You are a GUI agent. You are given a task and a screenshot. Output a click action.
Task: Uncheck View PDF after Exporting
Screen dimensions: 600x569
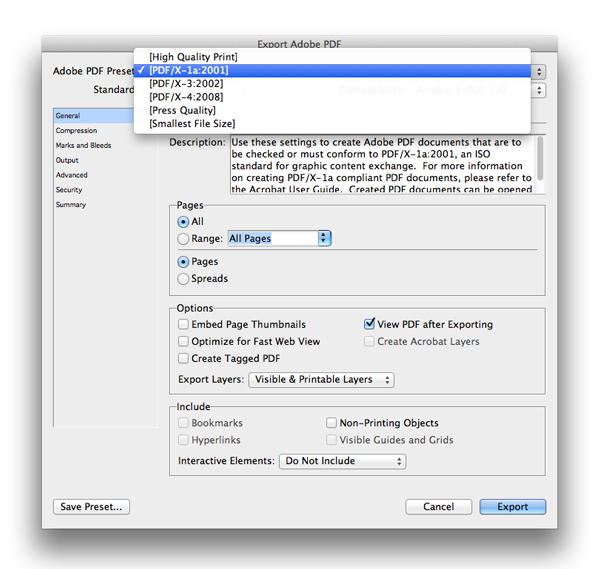pos(369,324)
